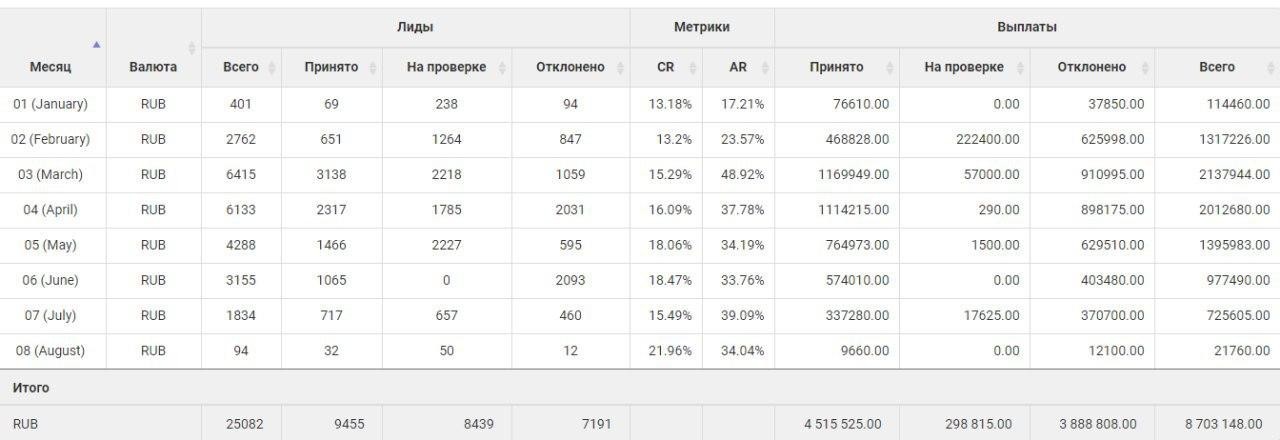Click the sort arrows beside Валюта header
1280x440 pixels.
click(x=192, y=47)
